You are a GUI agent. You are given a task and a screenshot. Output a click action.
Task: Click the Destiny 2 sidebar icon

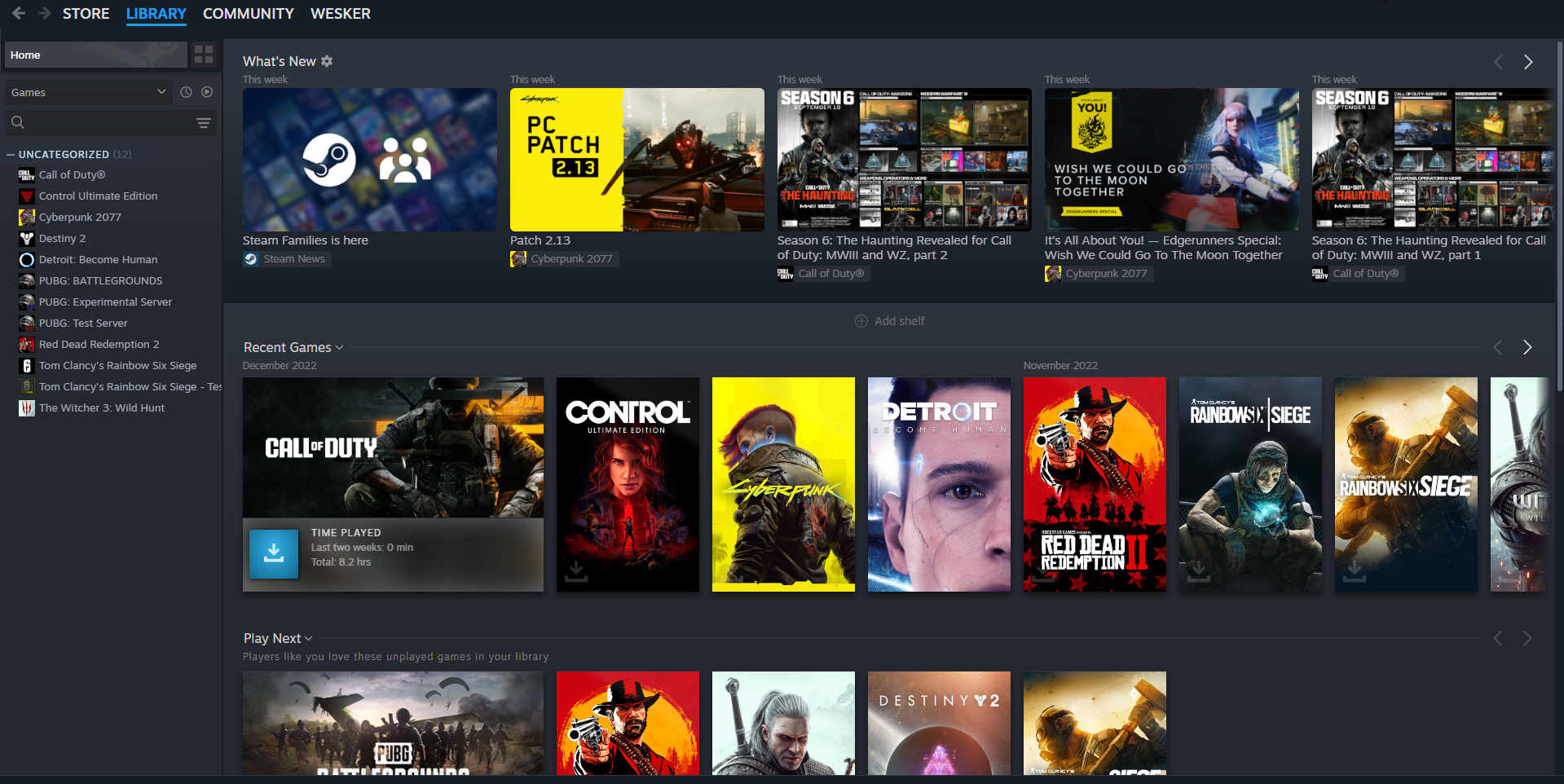point(27,238)
